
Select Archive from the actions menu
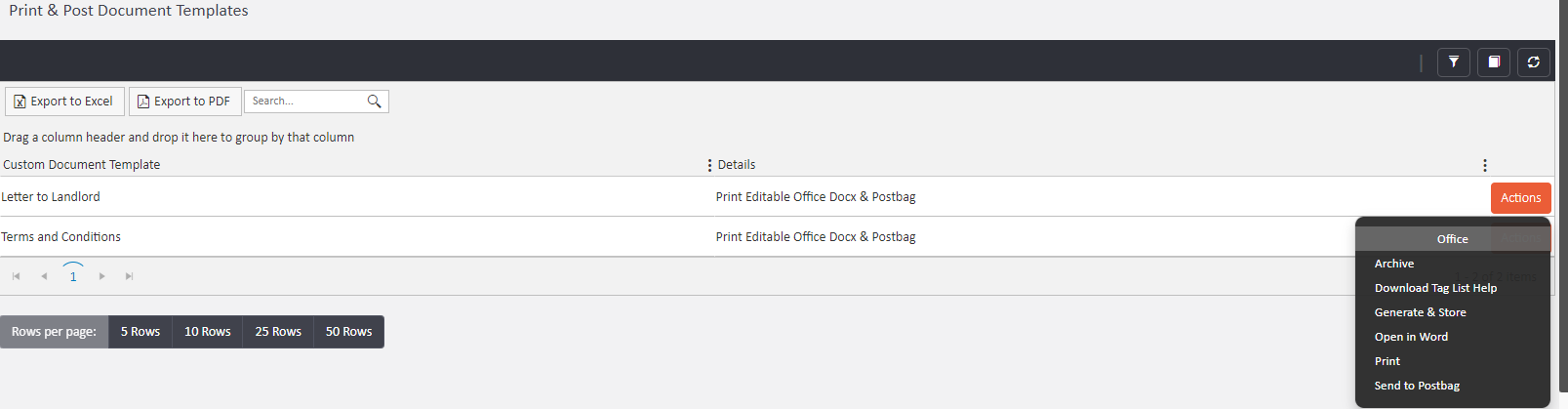[1394, 264]
